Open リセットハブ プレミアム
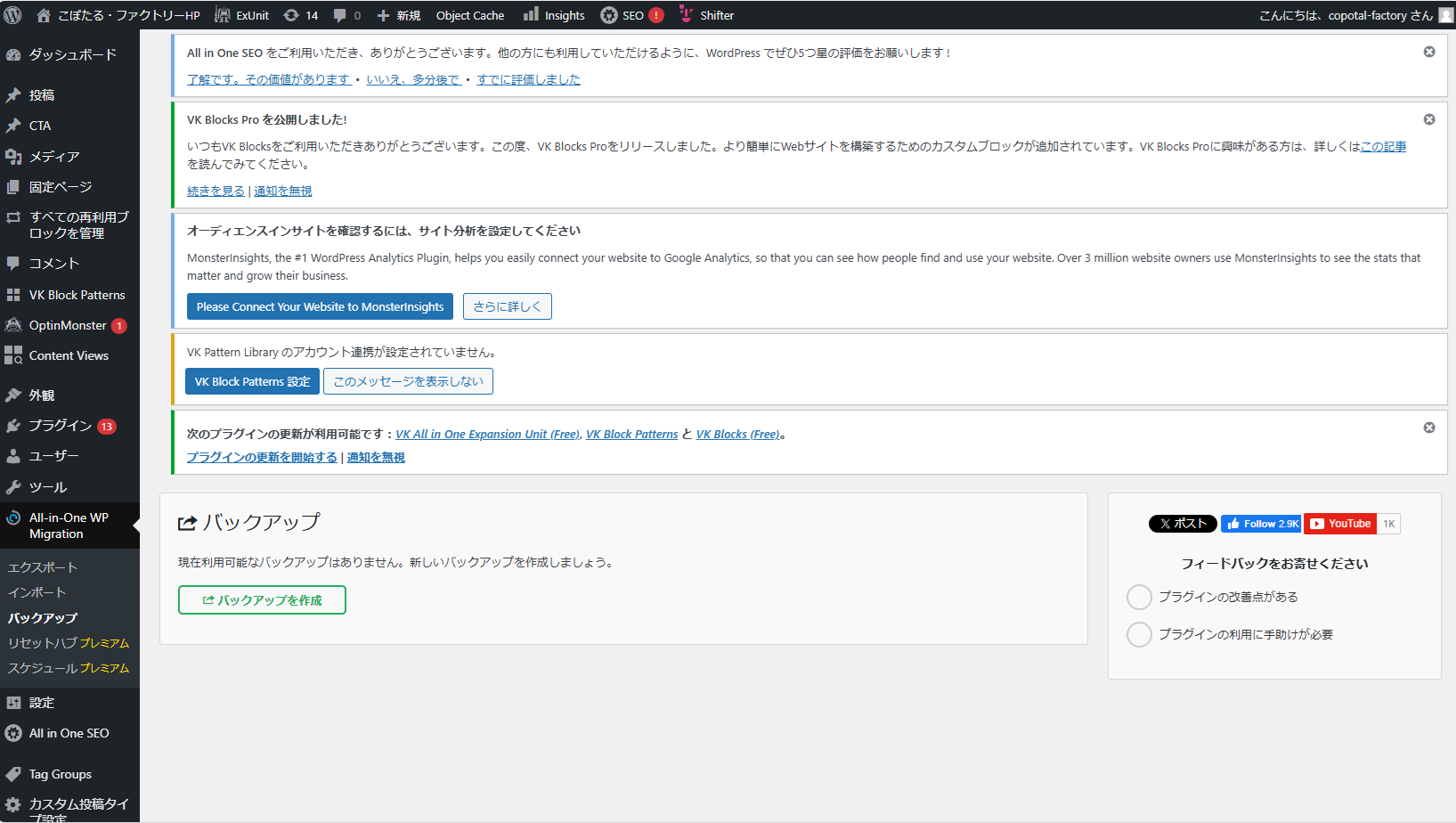Viewport: 1456px width, 823px height. [69, 642]
